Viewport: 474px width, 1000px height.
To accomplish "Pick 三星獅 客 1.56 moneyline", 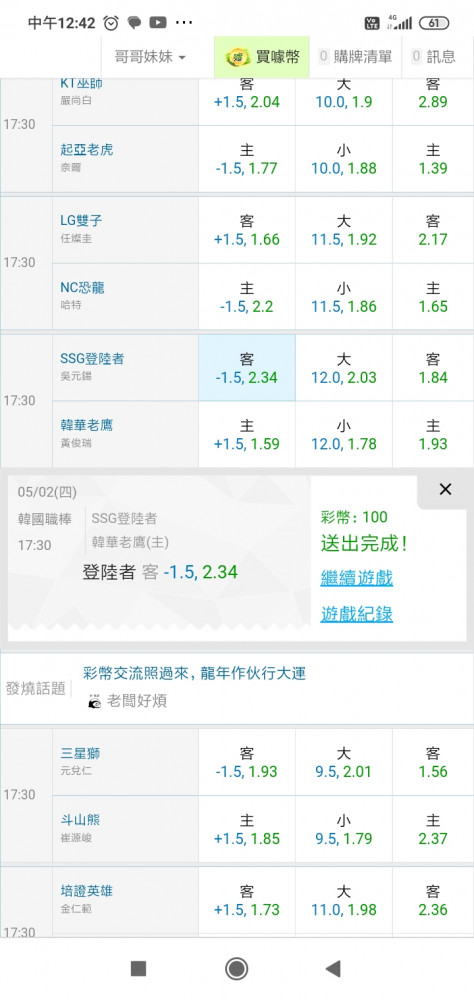I will coord(433,762).
